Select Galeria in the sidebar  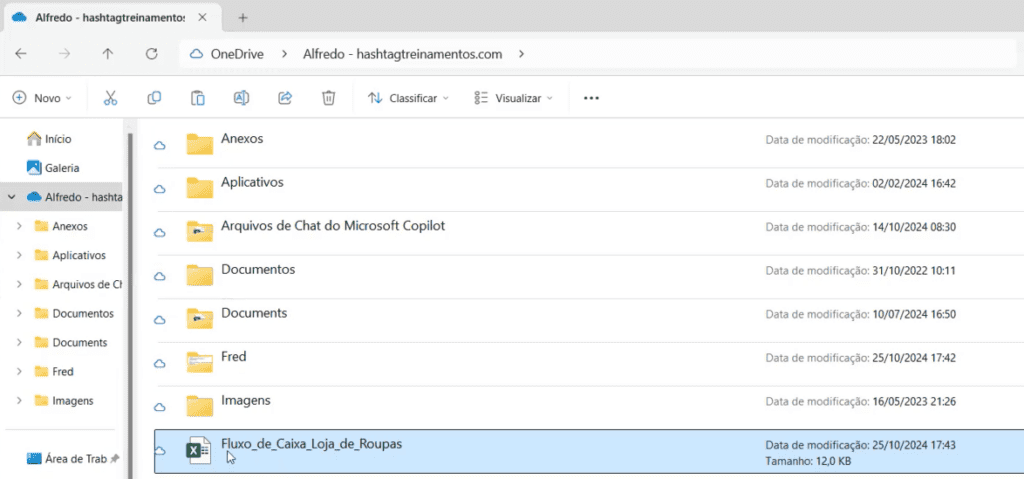53,168
